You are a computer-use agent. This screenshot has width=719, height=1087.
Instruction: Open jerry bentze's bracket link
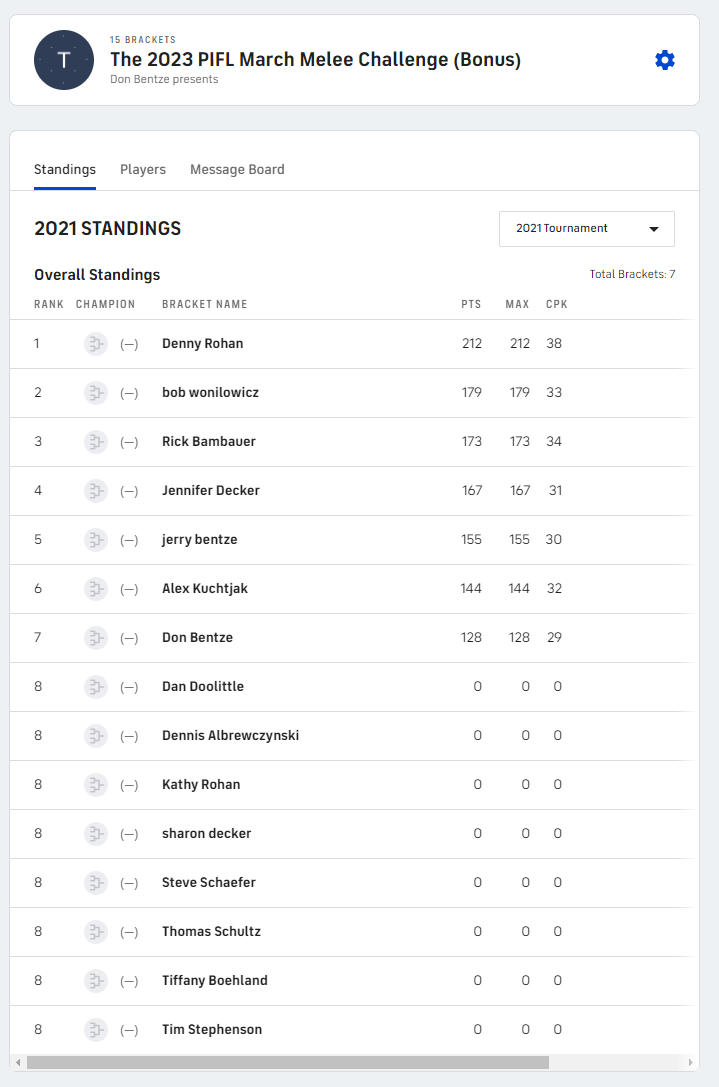pos(199,540)
